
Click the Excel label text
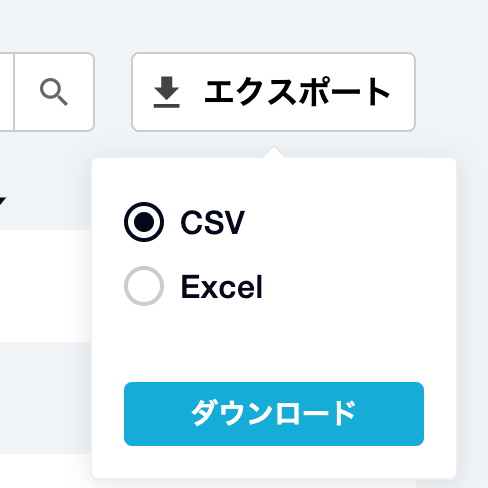pos(222,286)
